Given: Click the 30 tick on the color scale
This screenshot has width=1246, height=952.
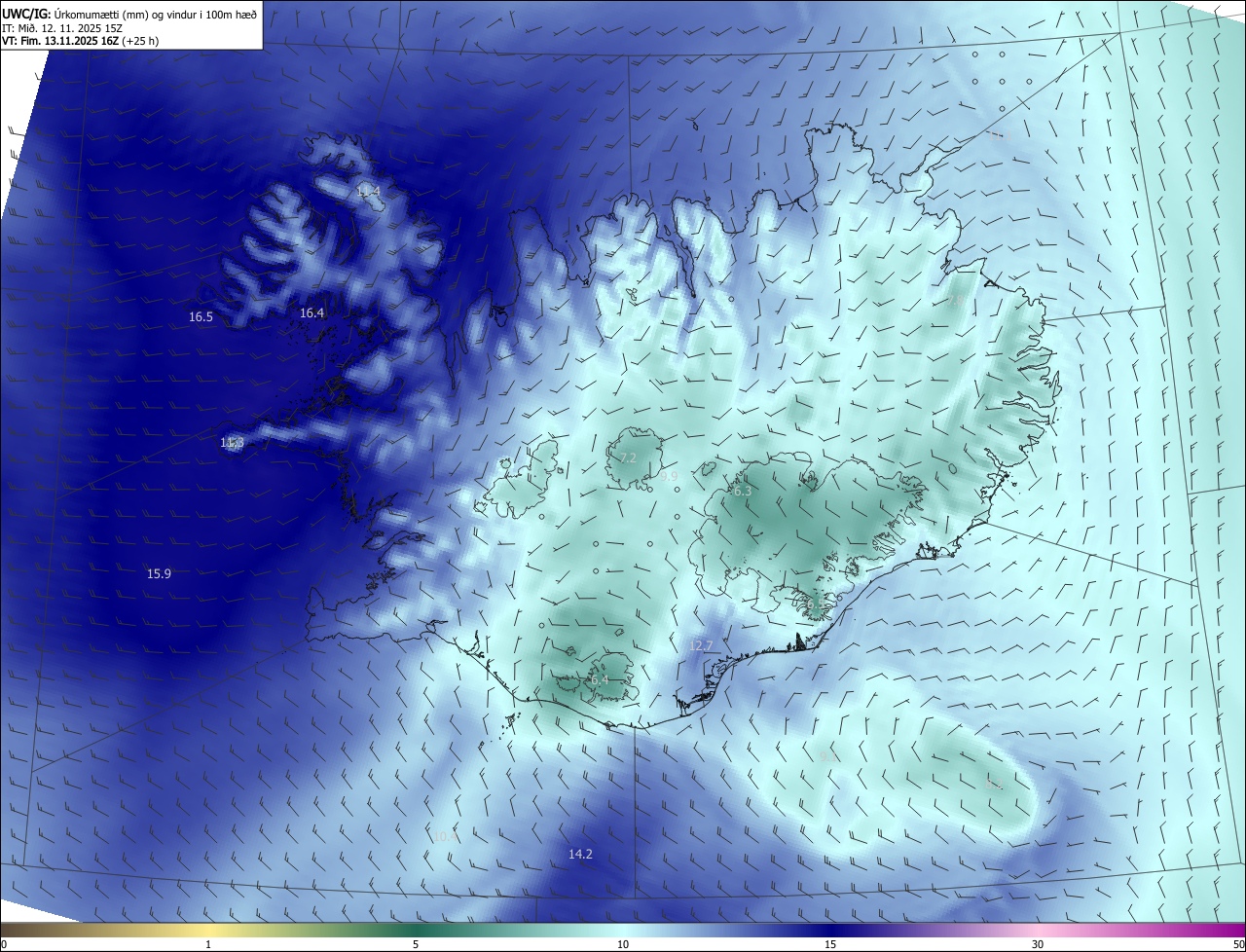Looking at the screenshot, I should [1038, 944].
